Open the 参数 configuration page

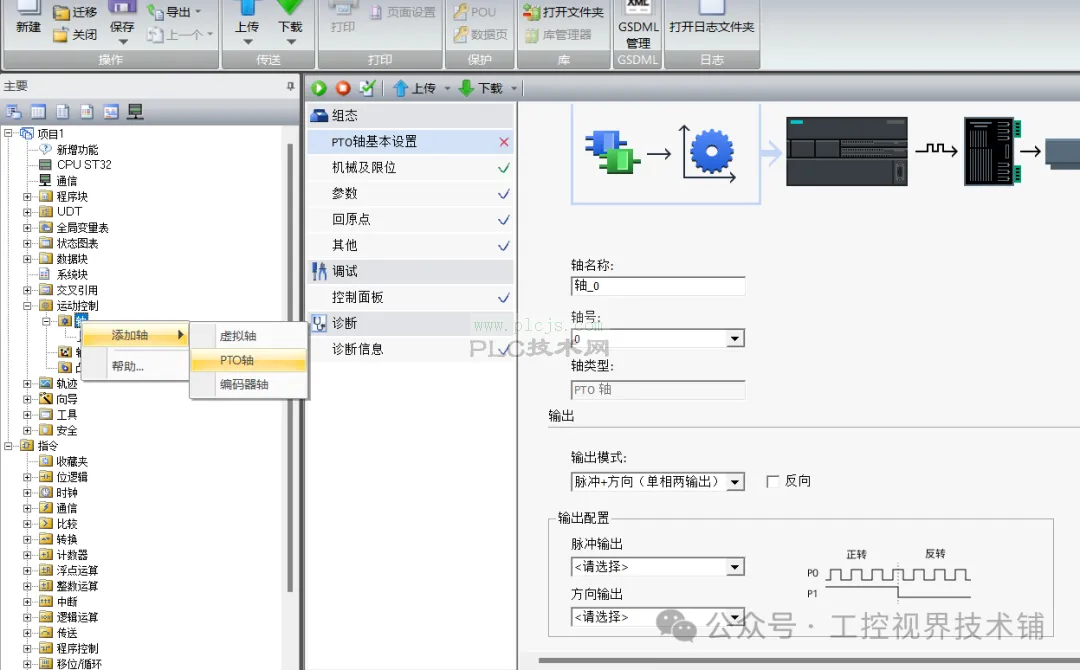tap(411, 193)
